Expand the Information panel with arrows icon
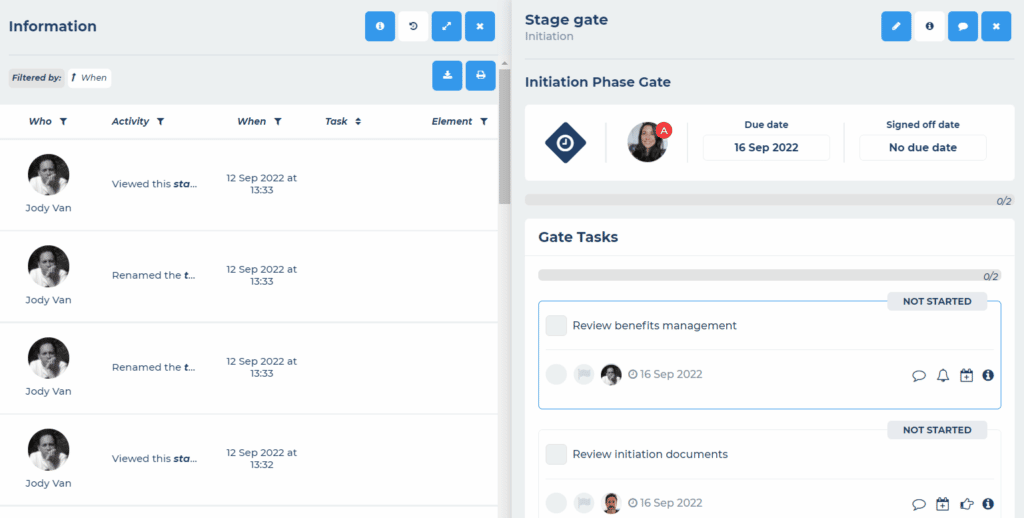This screenshot has width=1024, height=518. point(447,27)
